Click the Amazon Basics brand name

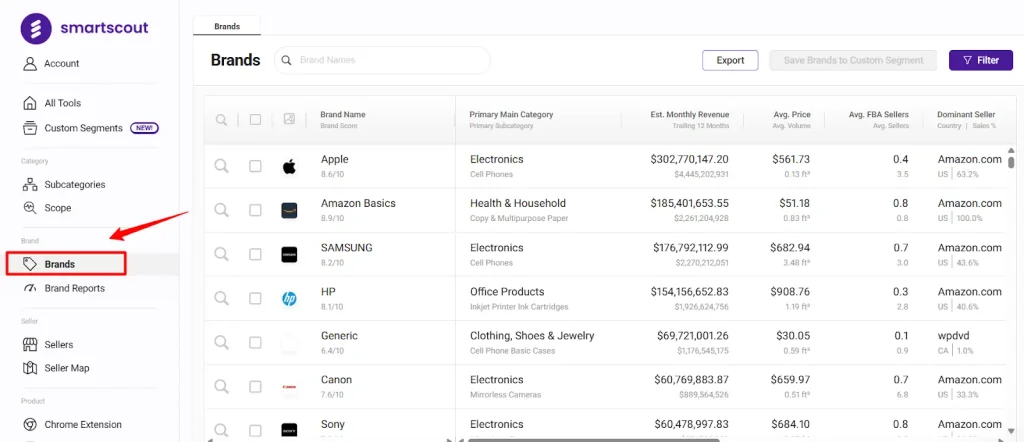tap(358, 203)
